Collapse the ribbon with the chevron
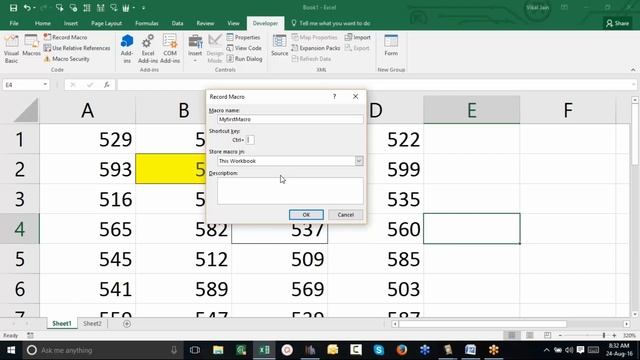The width and height of the screenshot is (640, 360). pos(633,70)
